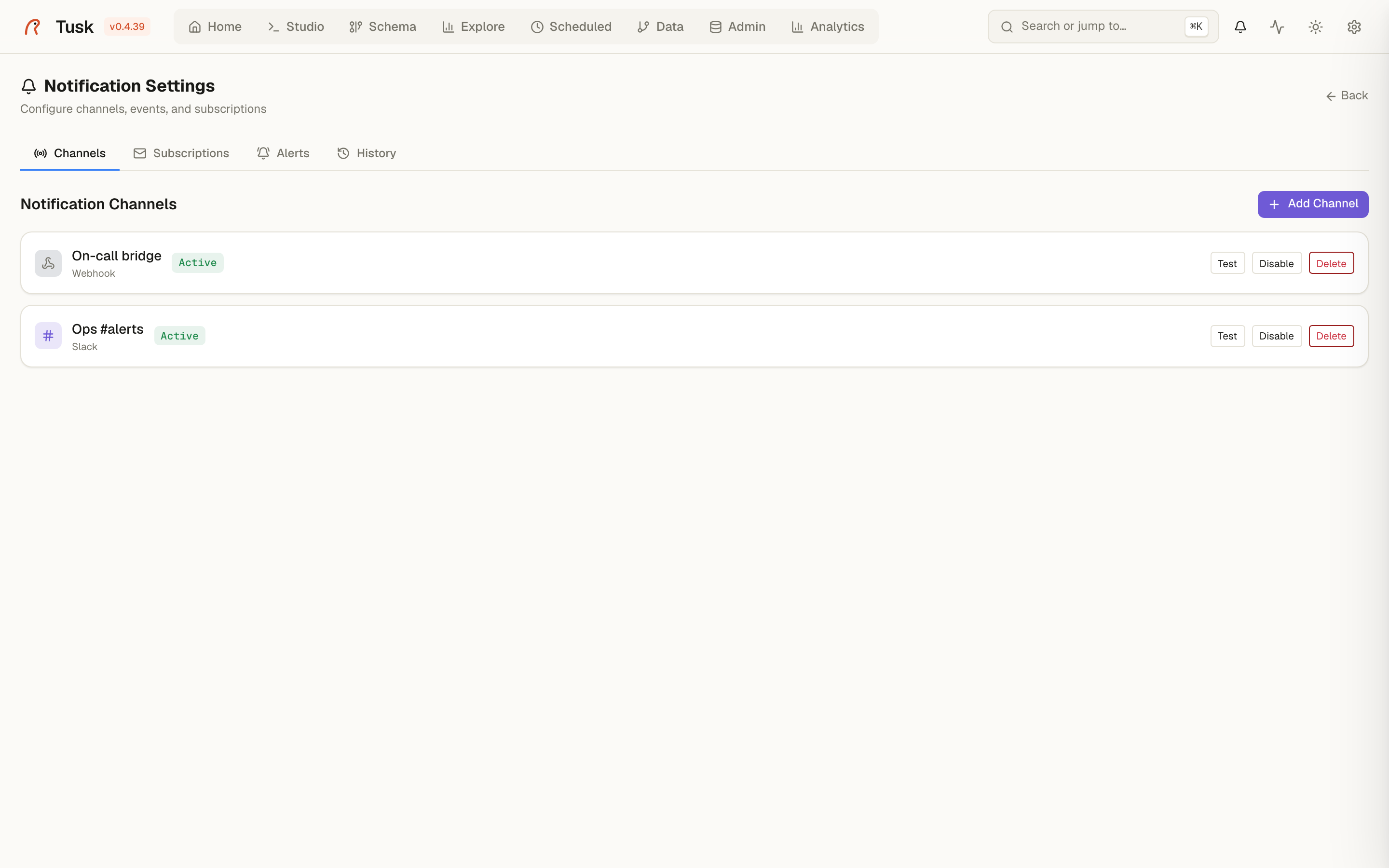Click the Webhook type label
Viewport: 1389px width, 868px height.
94,274
